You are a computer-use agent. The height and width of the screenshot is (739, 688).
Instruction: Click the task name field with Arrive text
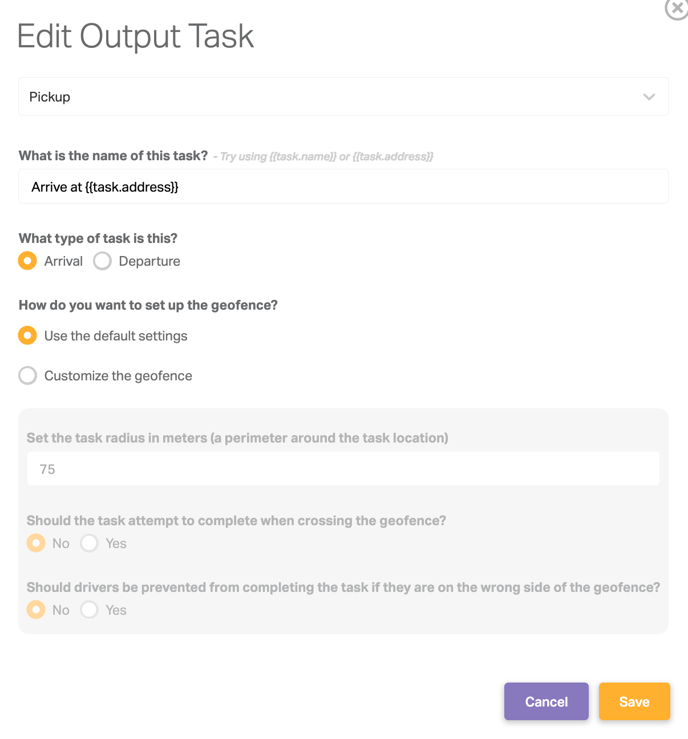click(343, 187)
